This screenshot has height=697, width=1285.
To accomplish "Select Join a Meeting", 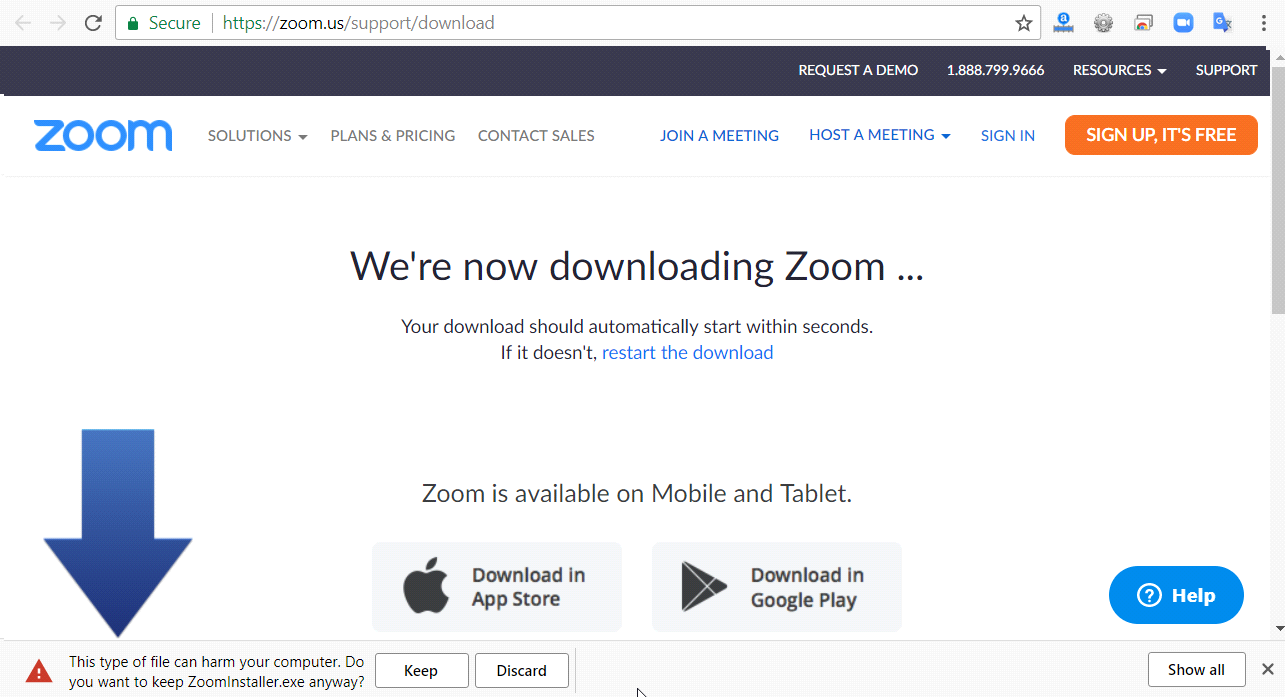I will [719, 136].
